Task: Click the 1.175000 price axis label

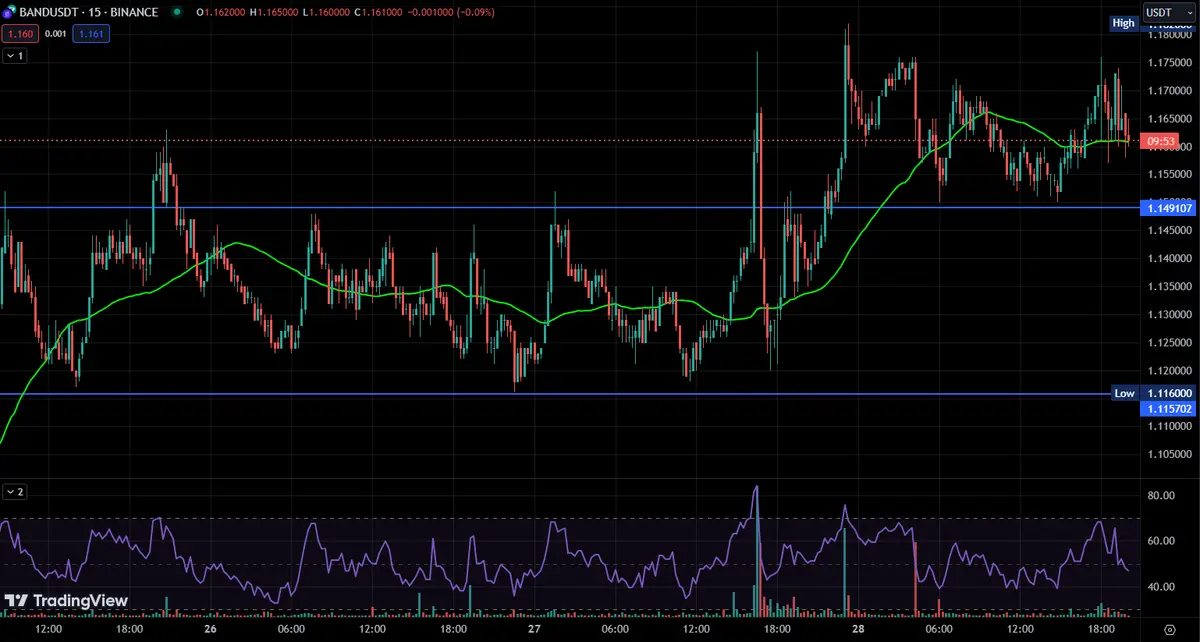Action: click(x=1169, y=62)
